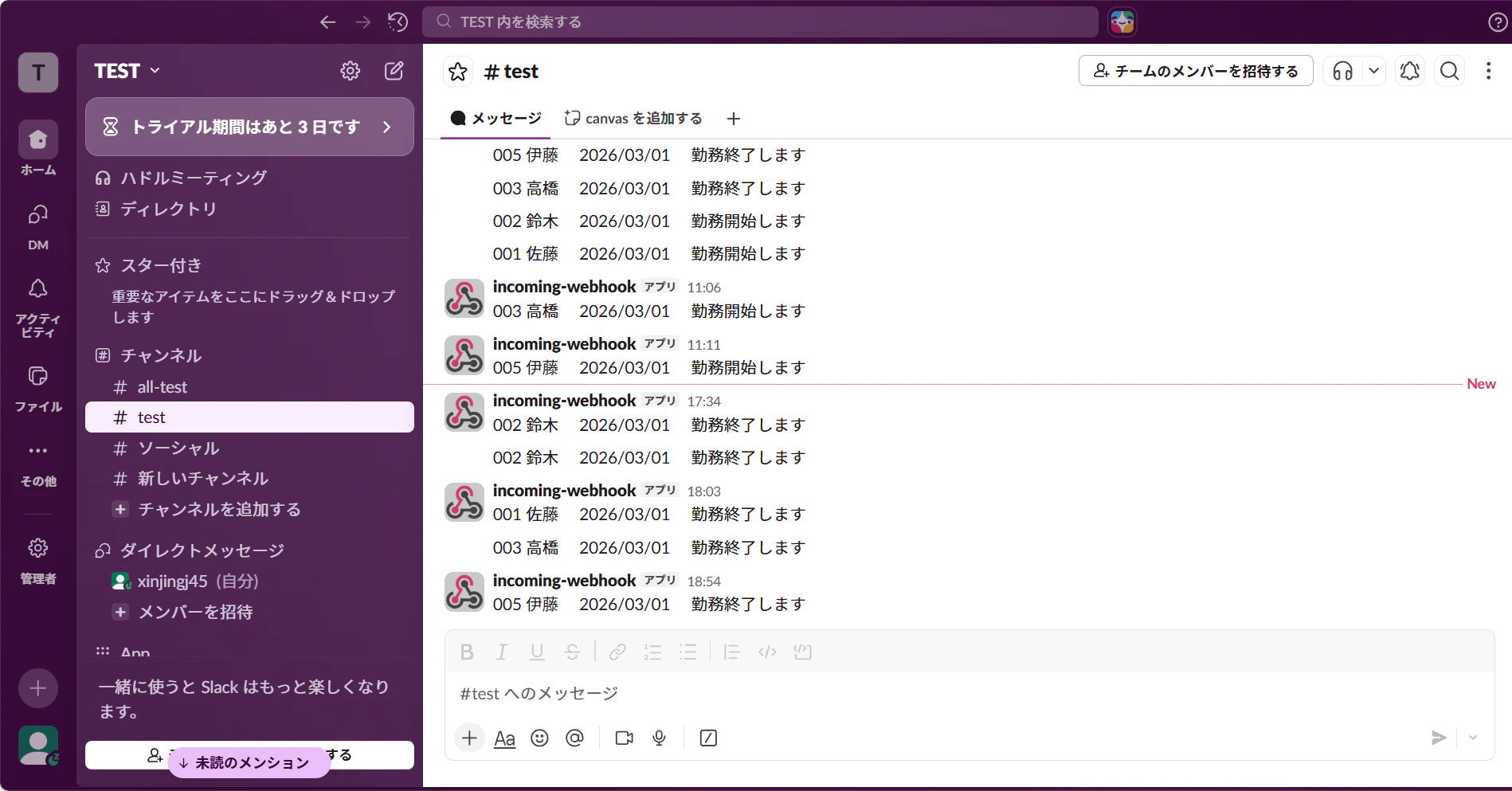Viewport: 1512px width, 791px height.
Task: Open channel notification bell settings
Action: pyautogui.click(x=1410, y=71)
